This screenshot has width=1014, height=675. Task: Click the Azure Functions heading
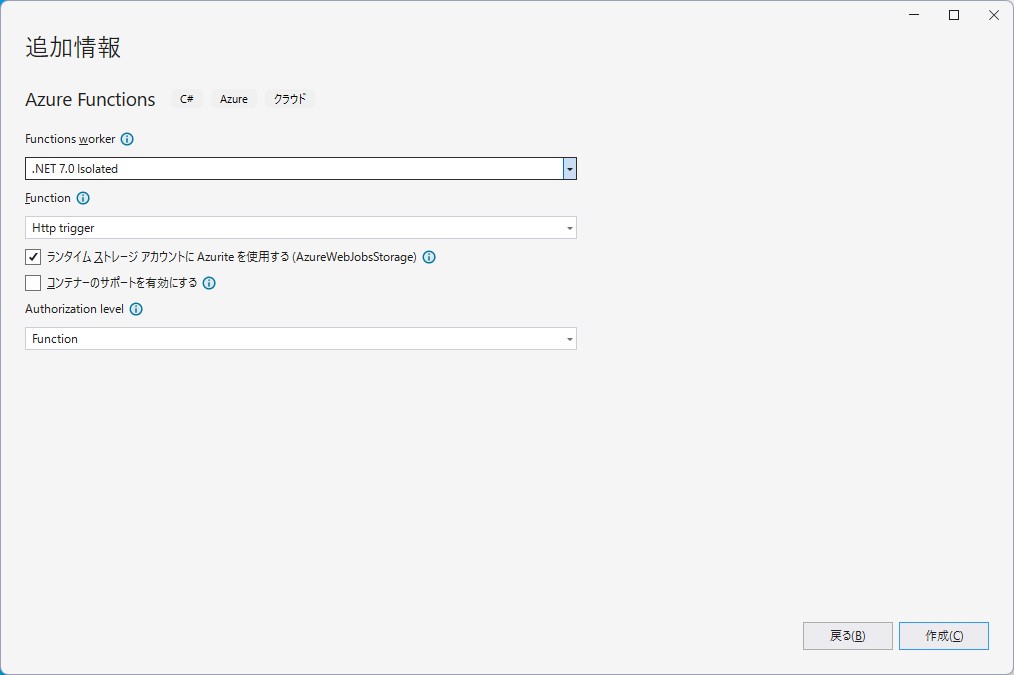coord(91,100)
